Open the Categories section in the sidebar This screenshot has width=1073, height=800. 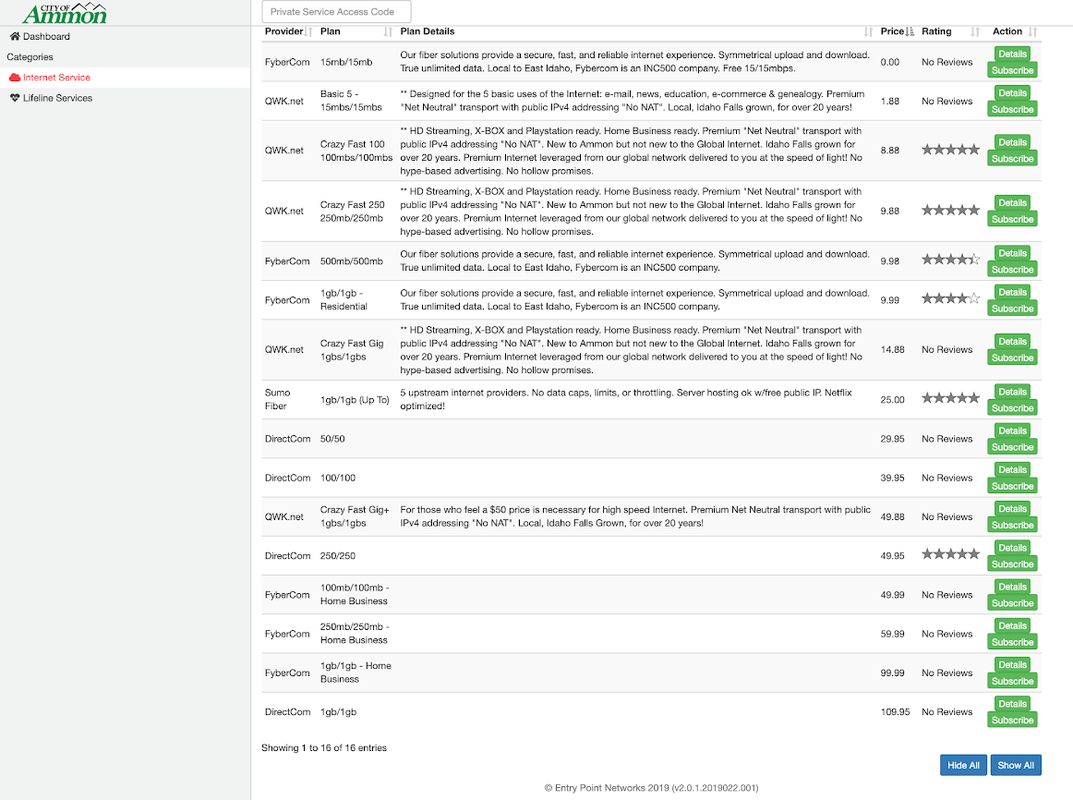coord(30,57)
